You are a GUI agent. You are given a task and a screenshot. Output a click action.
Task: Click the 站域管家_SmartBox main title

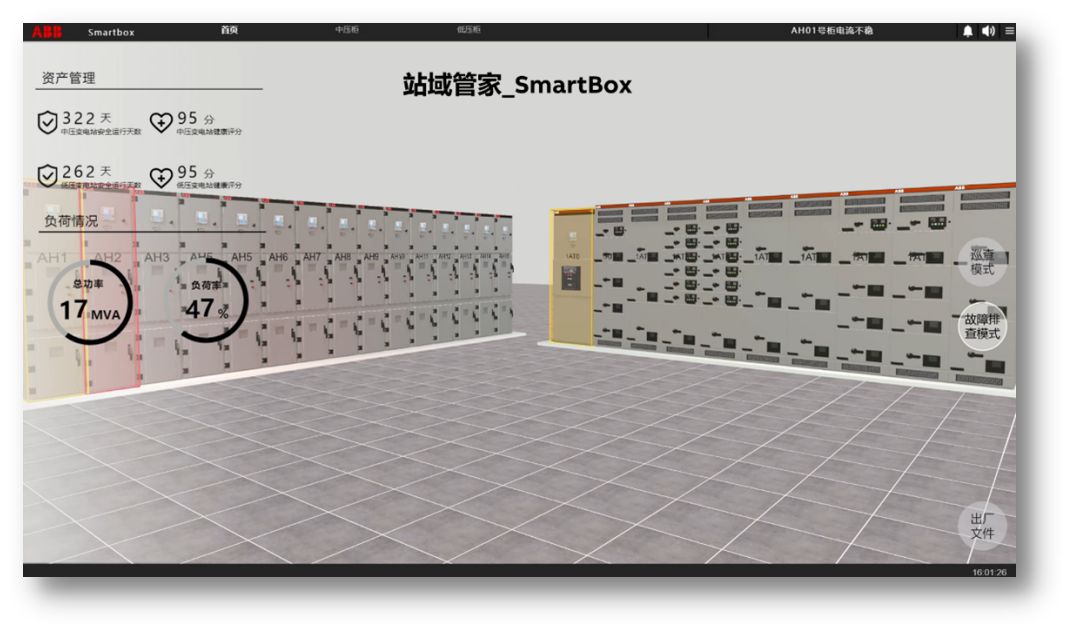tap(517, 85)
